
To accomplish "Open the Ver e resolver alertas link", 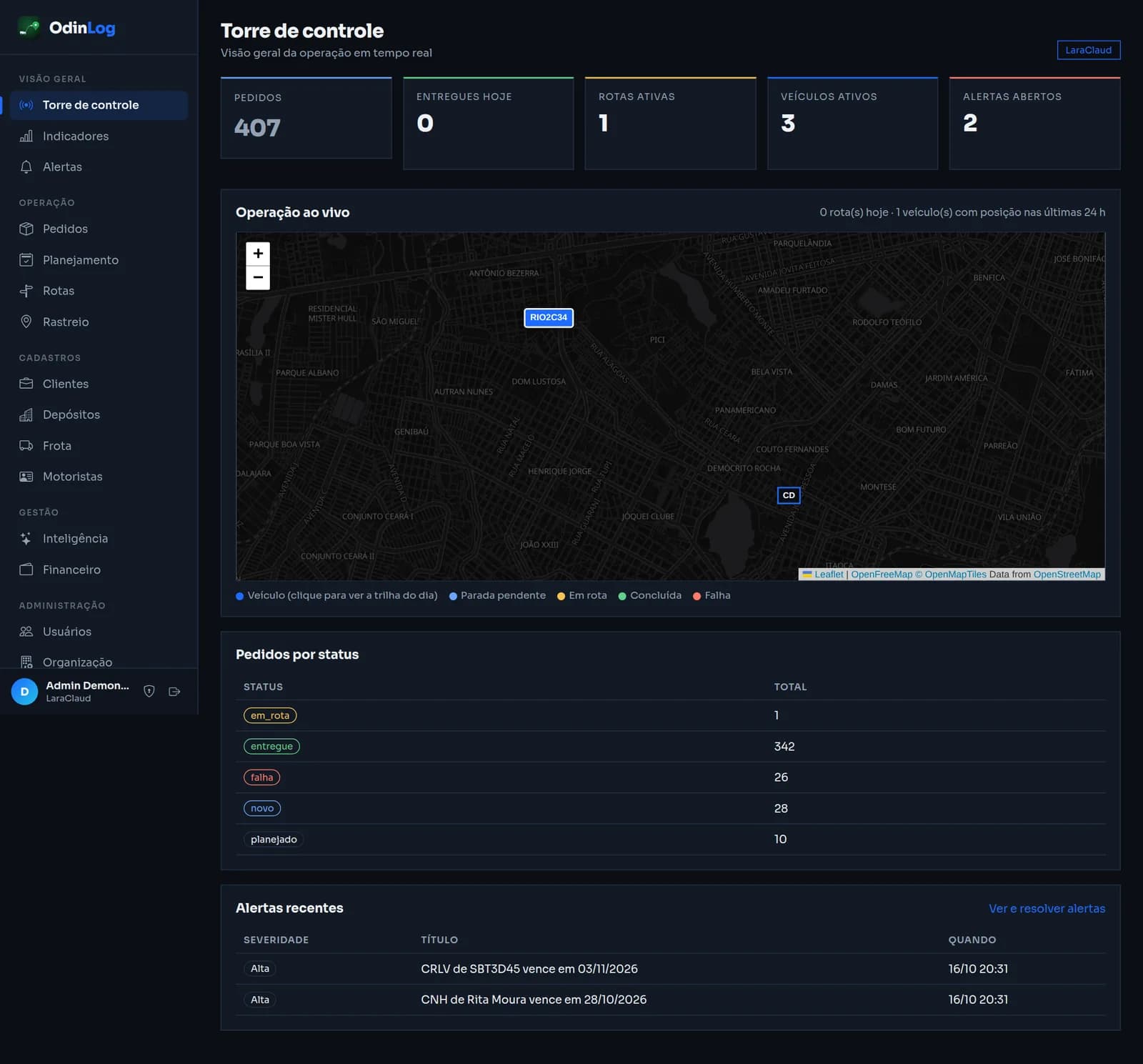I will [1047, 908].
